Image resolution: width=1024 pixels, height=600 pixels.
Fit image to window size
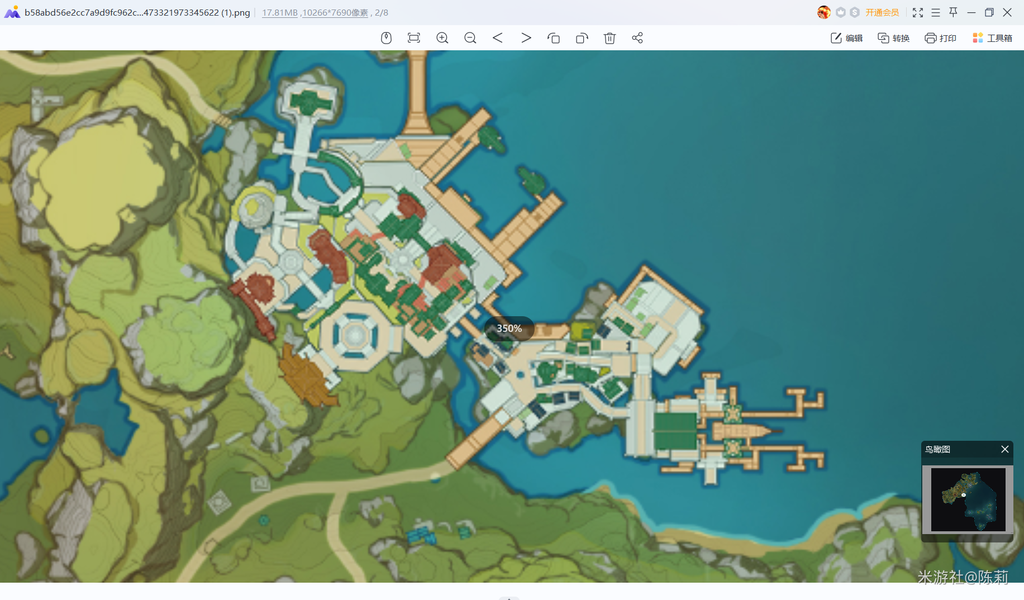click(414, 38)
